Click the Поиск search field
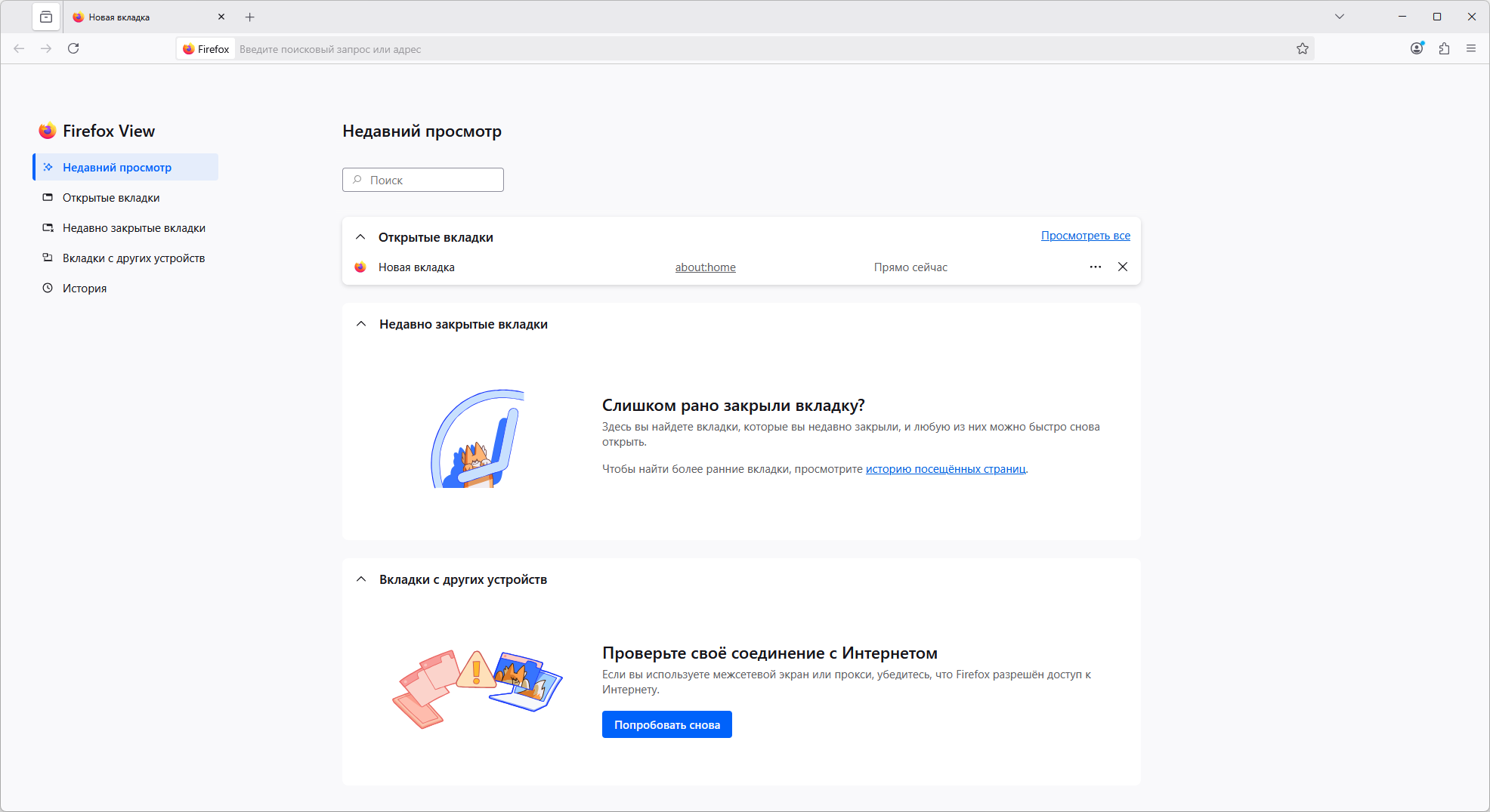 click(x=423, y=180)
